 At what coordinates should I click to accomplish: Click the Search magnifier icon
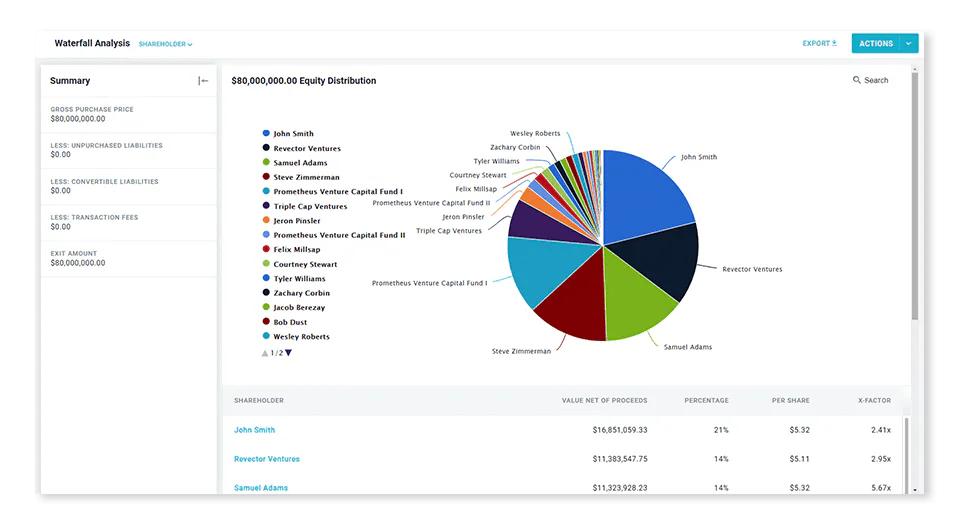[x=857, y=80]
